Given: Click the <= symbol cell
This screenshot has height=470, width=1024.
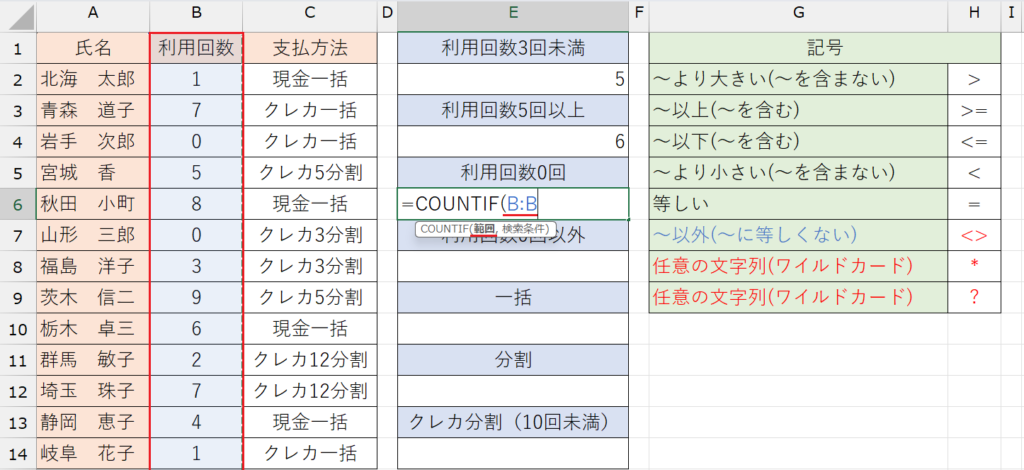Looking at the screenshot, I should coord(974,142).
